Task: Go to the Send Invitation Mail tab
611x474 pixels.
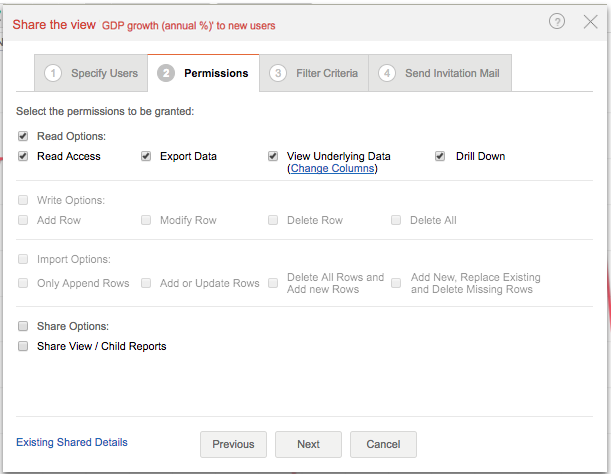Action: (441, 73)
